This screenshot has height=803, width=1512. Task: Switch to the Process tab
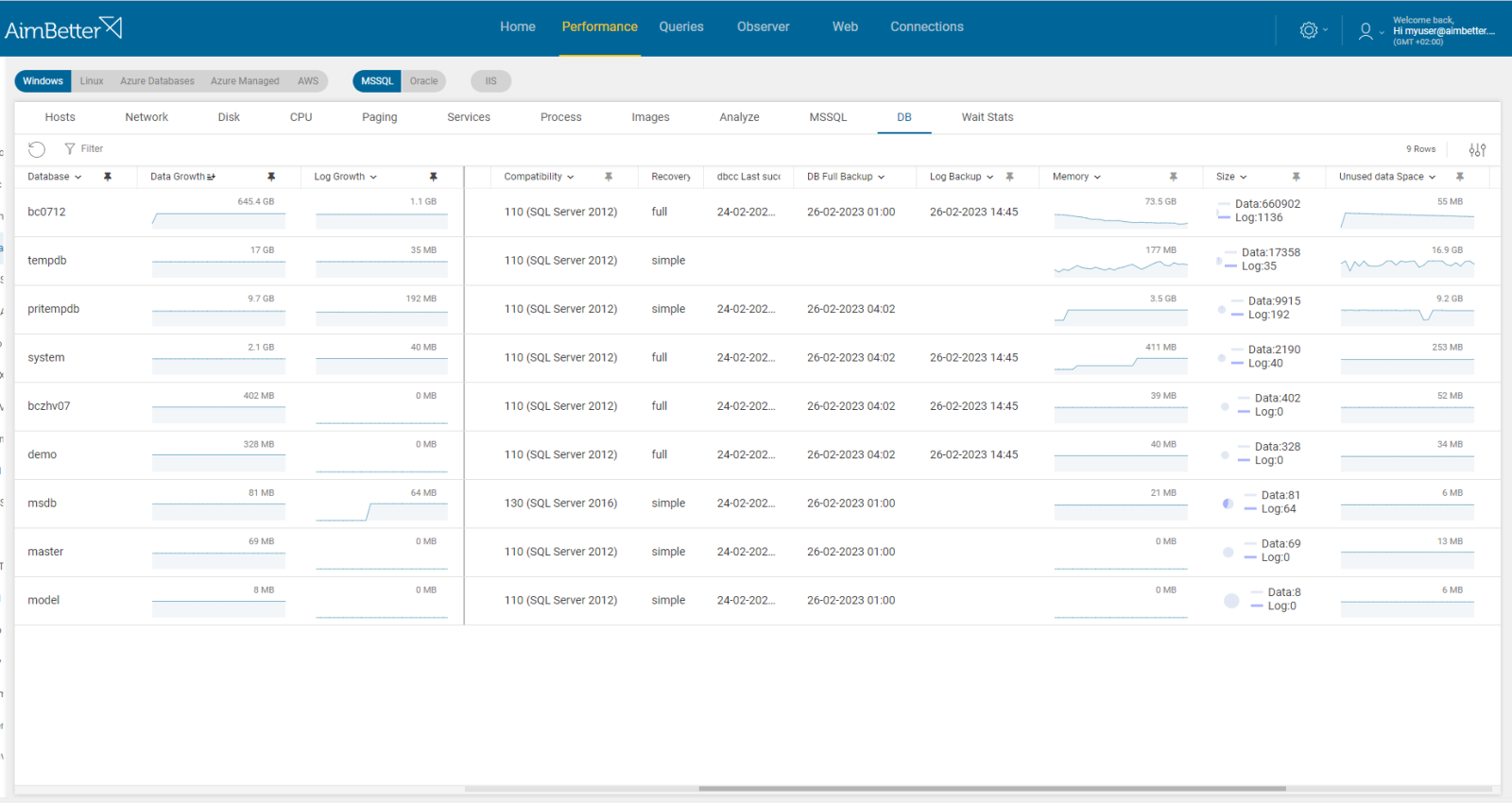pyautogui.click(x=561, y=117)
